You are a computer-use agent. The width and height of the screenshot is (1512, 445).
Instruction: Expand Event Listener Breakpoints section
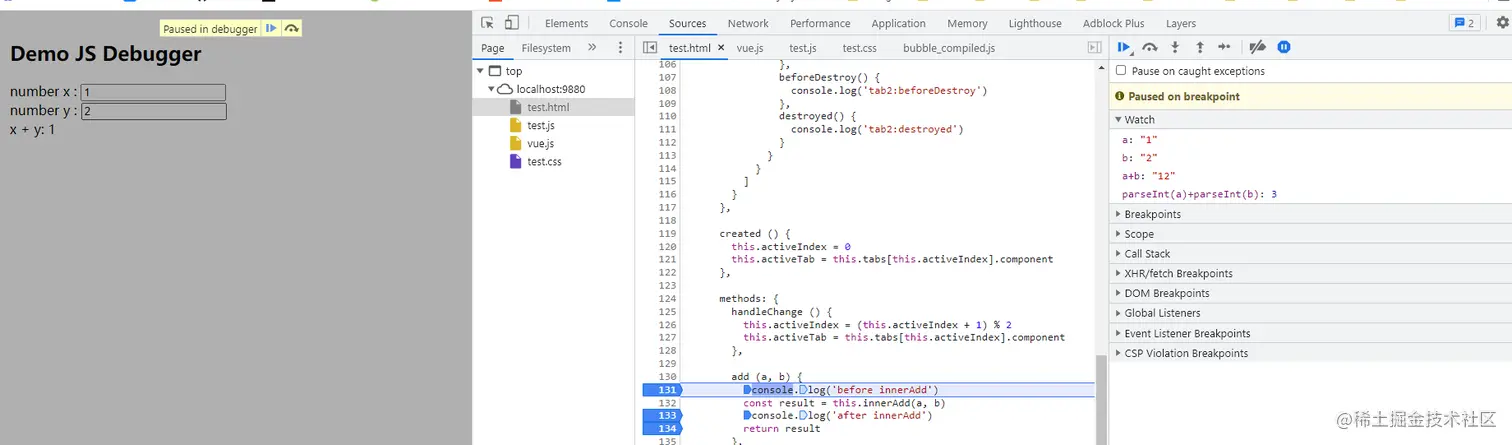point(1310,334)
